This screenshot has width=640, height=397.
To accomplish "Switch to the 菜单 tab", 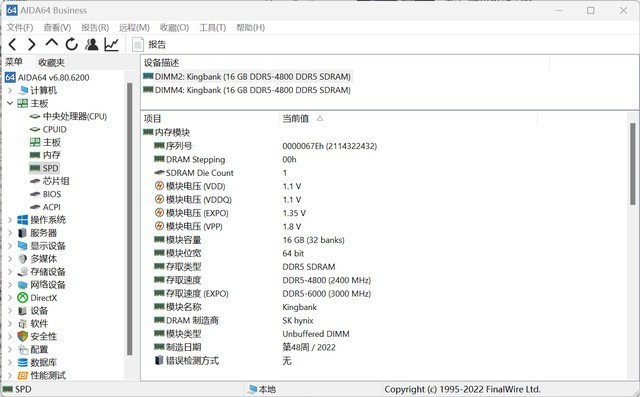I will [x=14, y=62].
